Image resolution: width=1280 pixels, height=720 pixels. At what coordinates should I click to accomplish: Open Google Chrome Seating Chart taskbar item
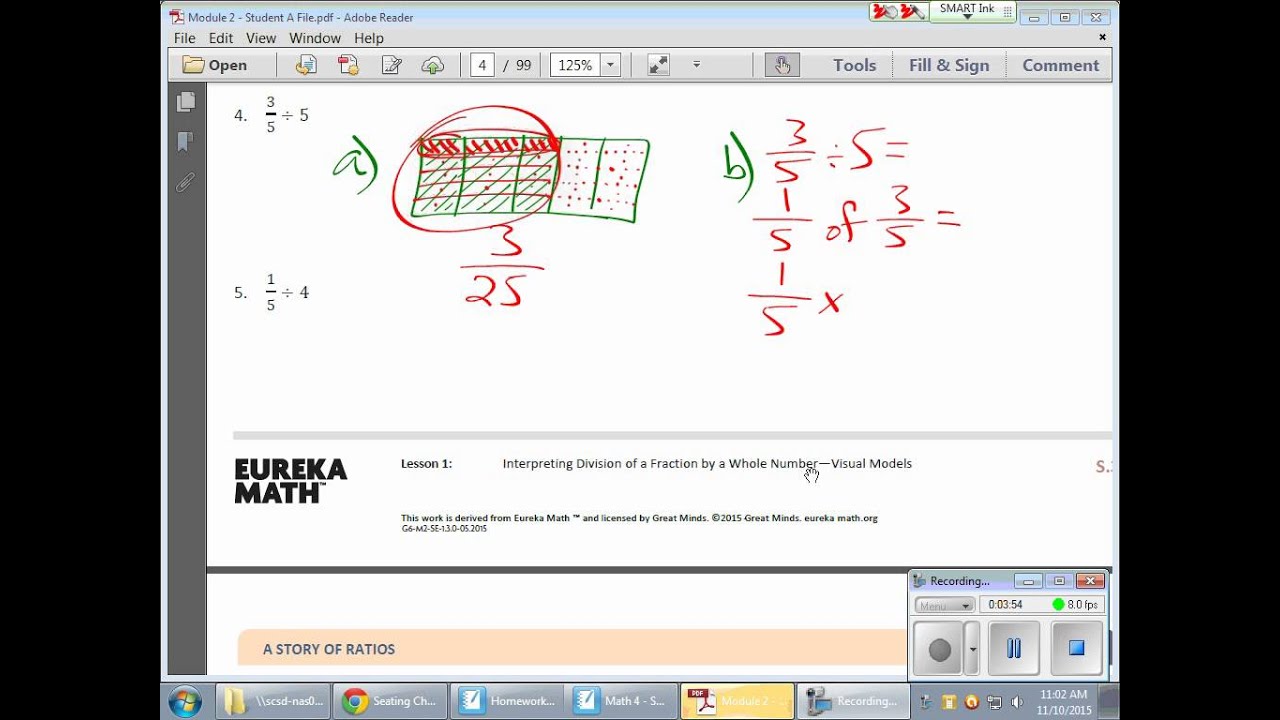coord(390,701)
